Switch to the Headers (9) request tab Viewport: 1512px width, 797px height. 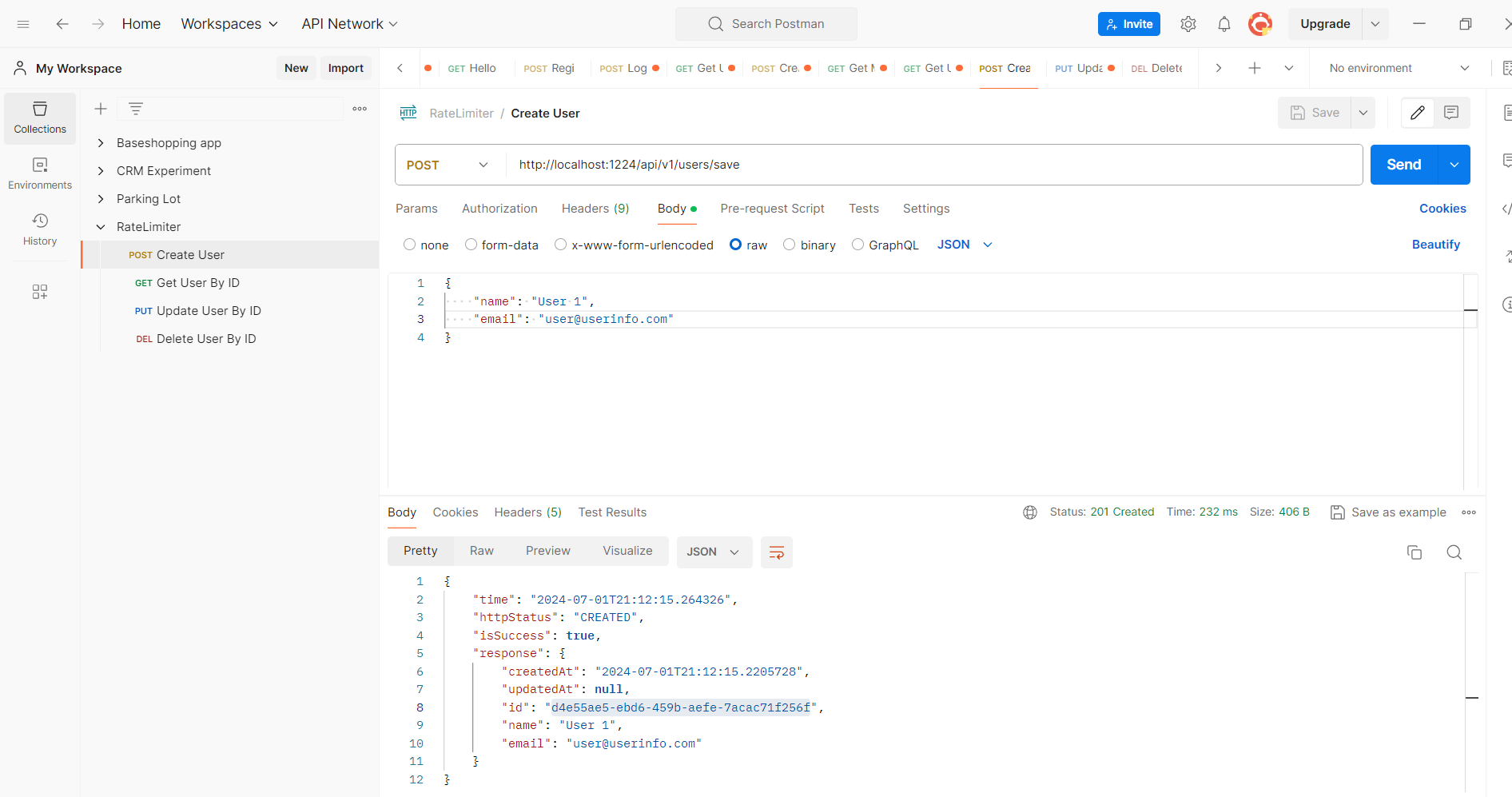pos(595,209)
